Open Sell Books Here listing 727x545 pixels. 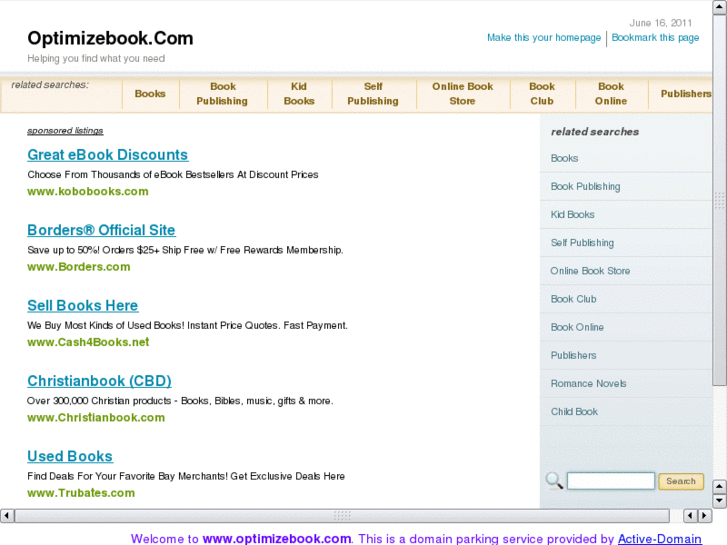(83, 306)
